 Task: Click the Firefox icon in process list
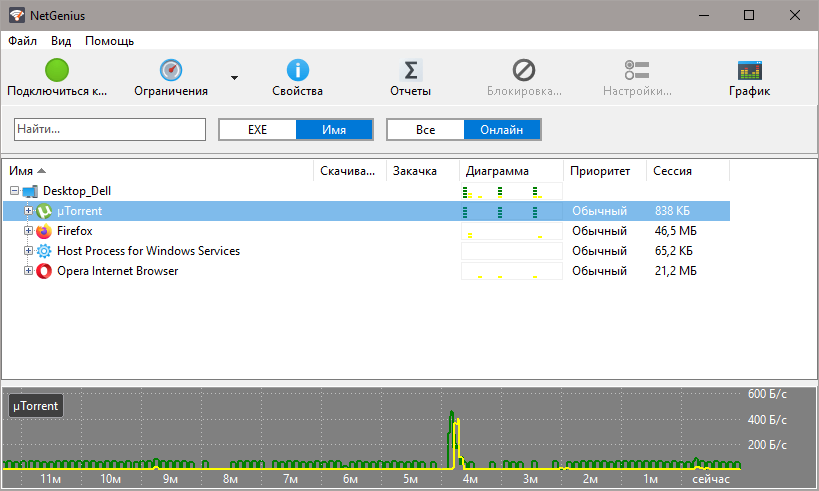[44, 231]
